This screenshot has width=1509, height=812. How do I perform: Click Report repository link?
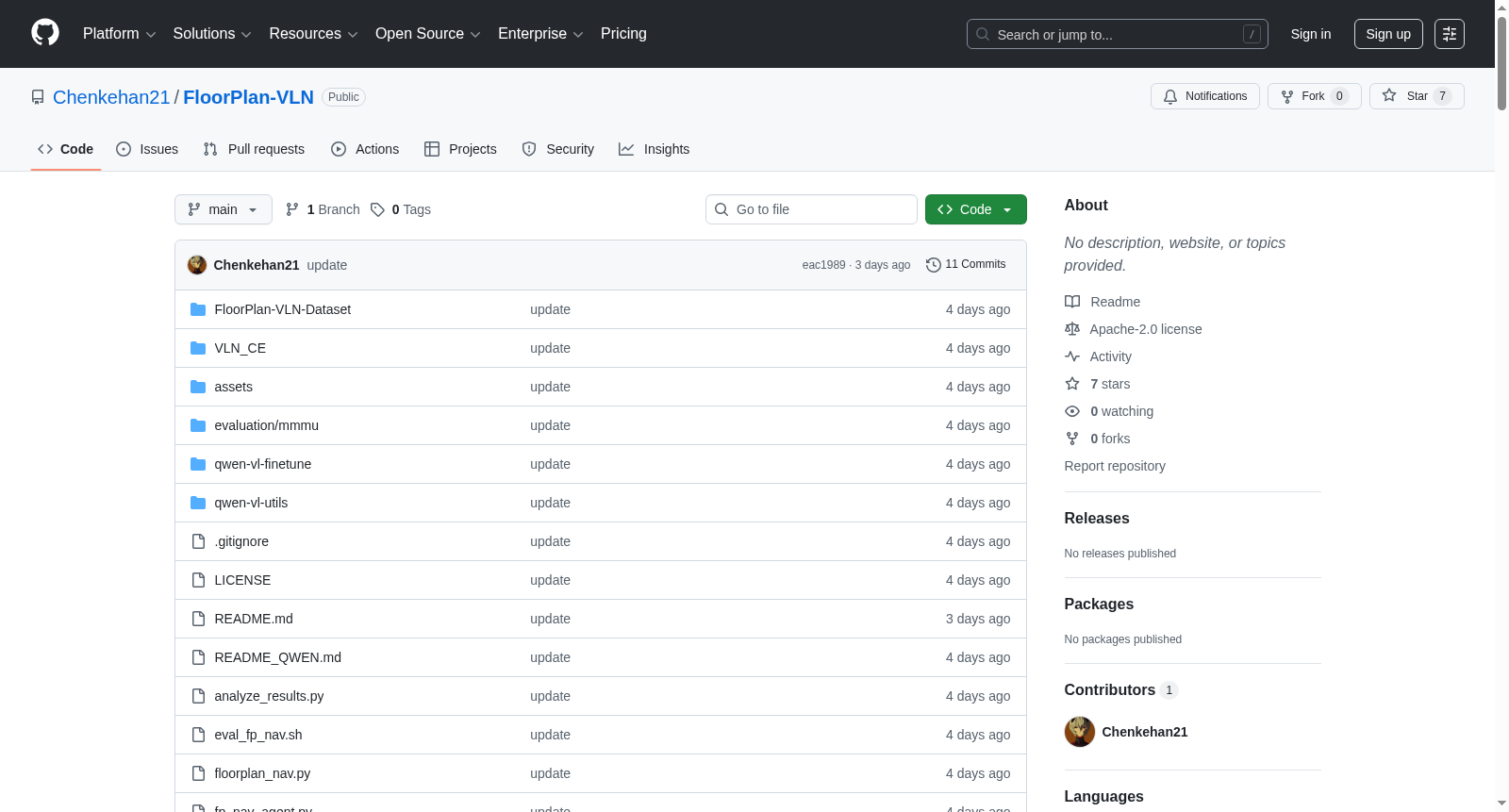click(1115, 466)
